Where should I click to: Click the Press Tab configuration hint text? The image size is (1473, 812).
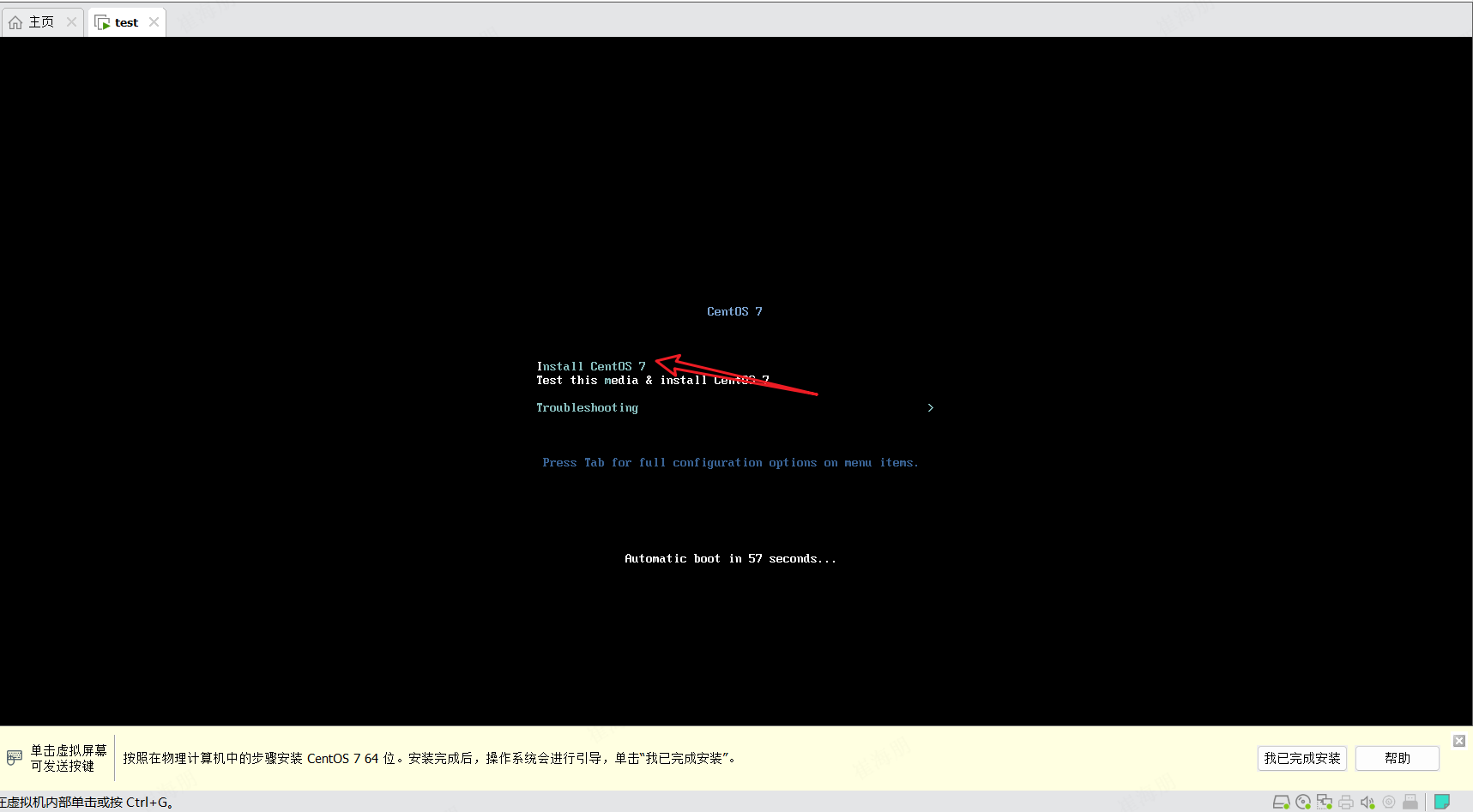pos(730,462)
